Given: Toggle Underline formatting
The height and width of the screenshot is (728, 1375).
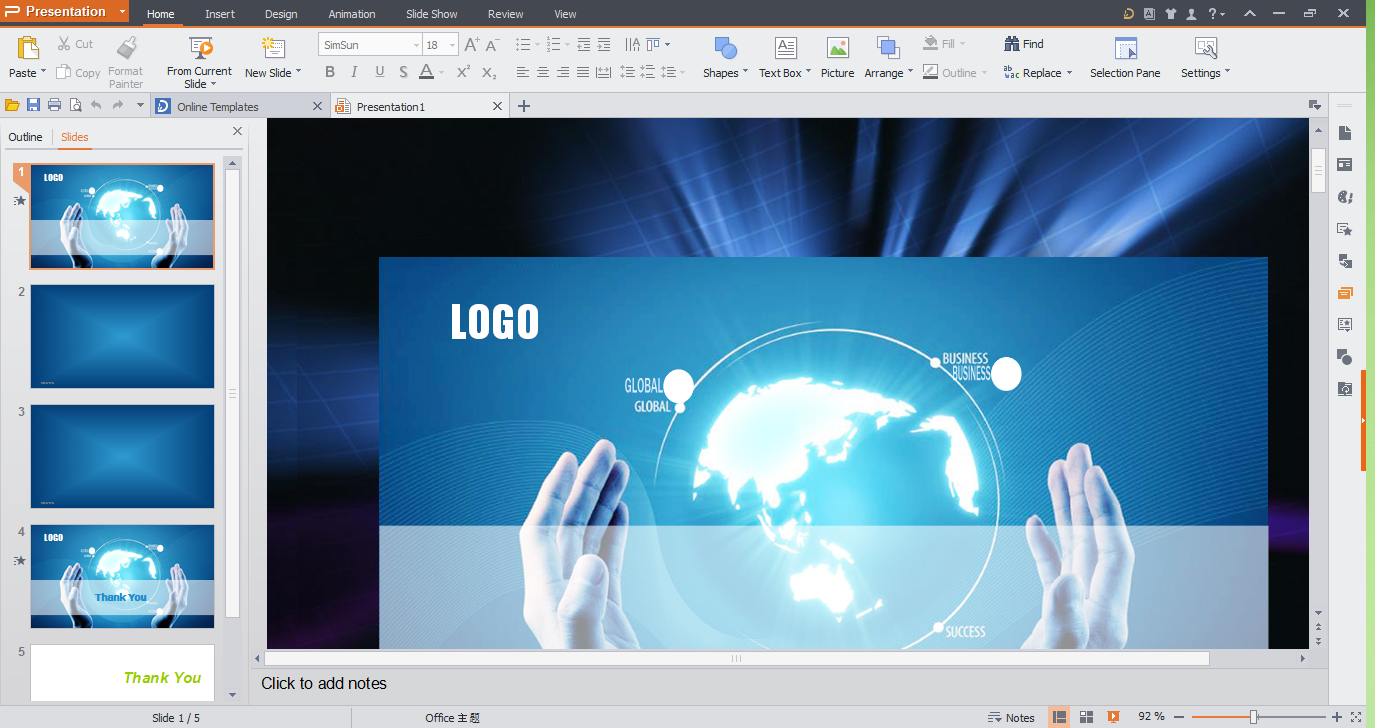Looking at the screenshot, I should coord(379,72).
